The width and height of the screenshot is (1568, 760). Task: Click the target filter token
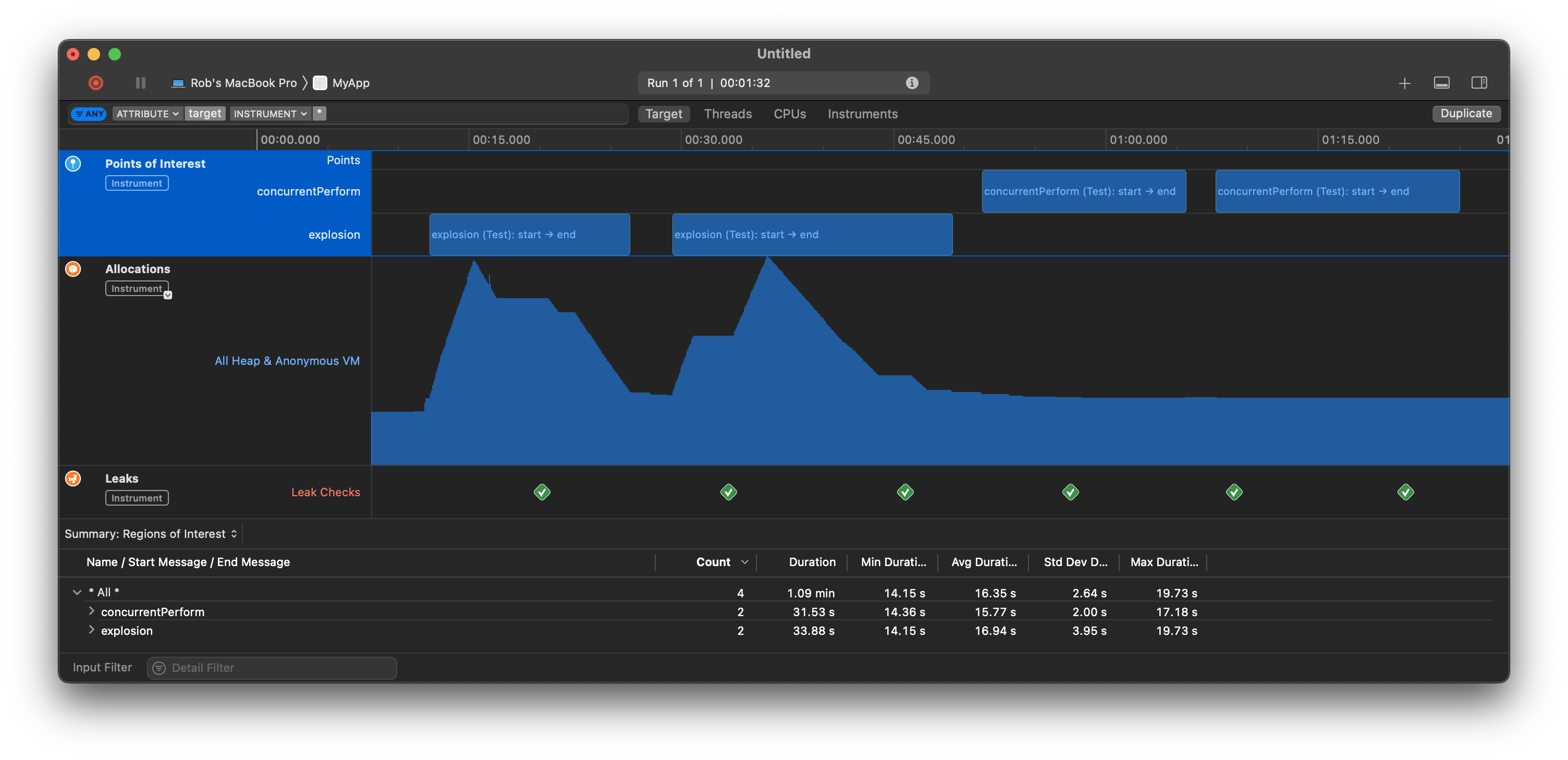(204, 113)
